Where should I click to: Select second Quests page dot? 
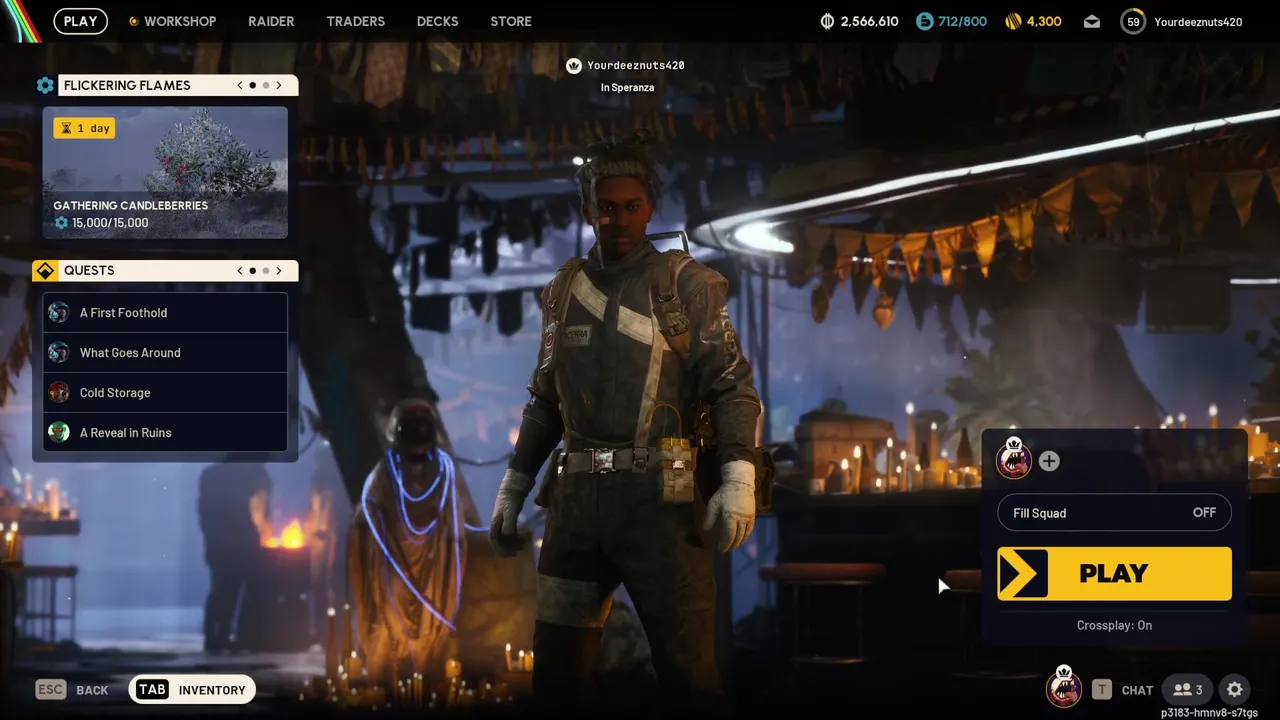coord(265,270)
